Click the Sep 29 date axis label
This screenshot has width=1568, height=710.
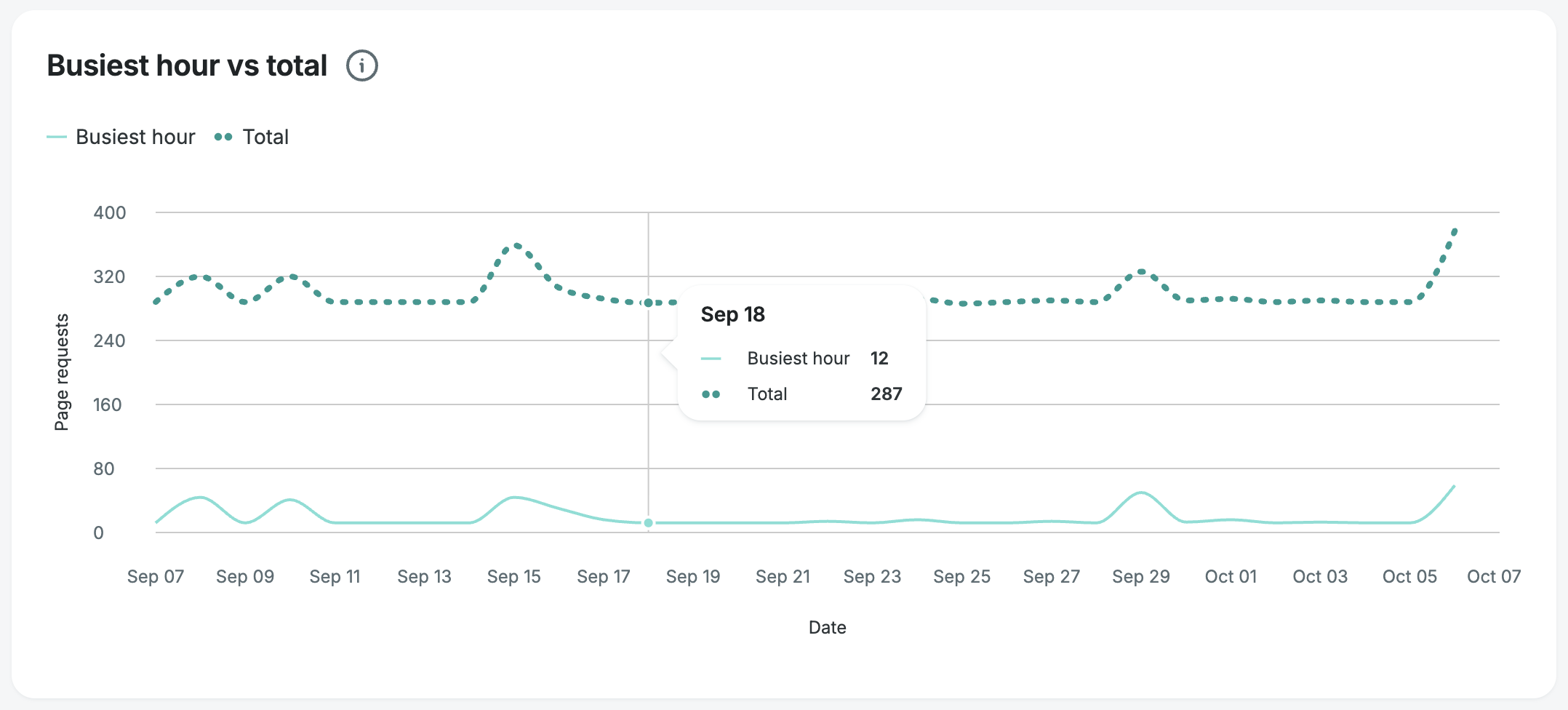[x=1140, y=576]
